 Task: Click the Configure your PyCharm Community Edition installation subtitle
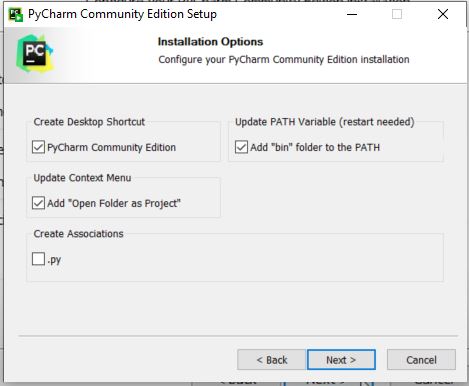[284, 60]
